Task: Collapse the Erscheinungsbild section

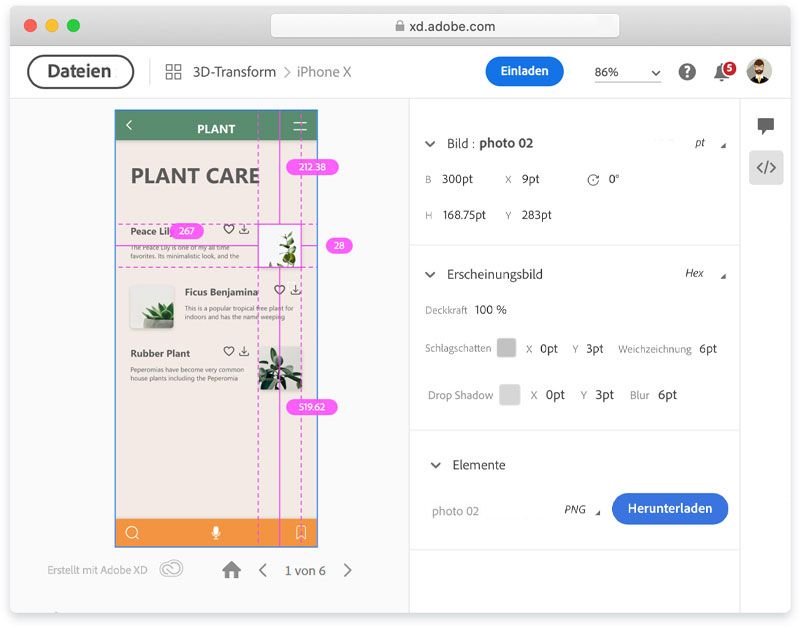Action: (x=430, y=274)
